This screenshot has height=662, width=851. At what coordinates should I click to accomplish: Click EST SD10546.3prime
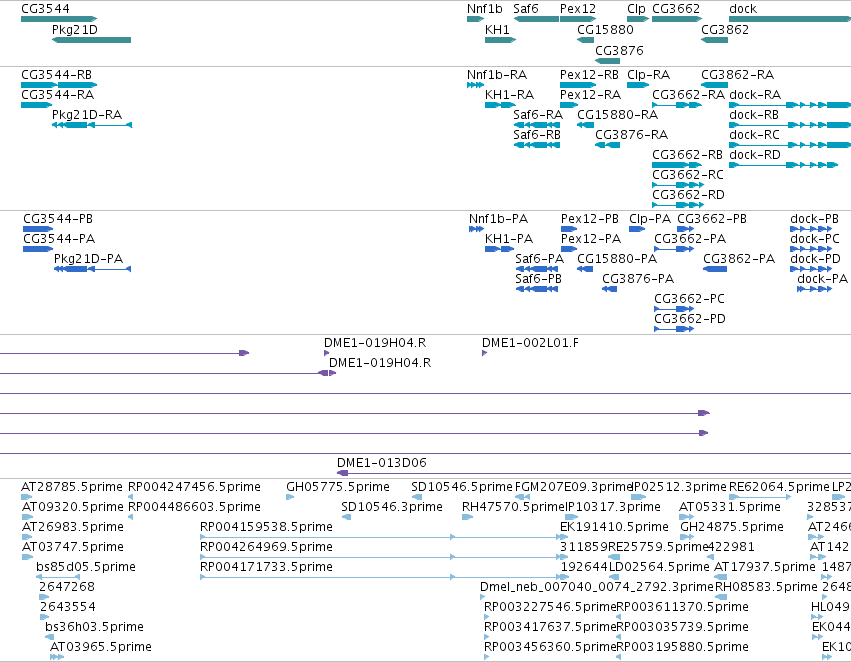[346, 517]
